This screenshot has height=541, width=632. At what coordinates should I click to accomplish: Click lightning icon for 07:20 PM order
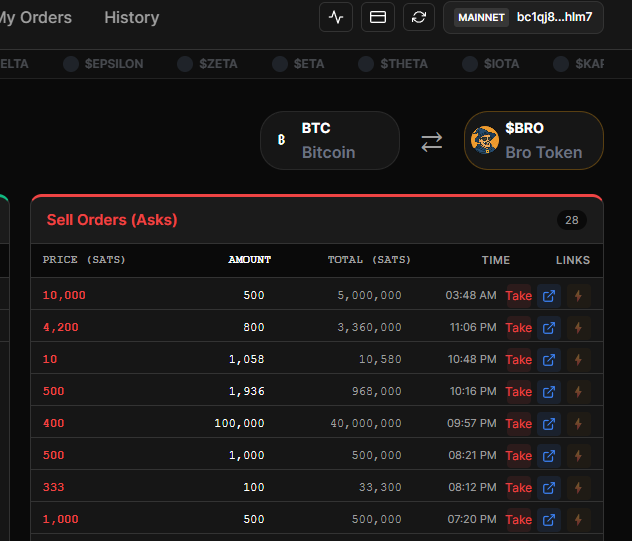coord(578,520)
